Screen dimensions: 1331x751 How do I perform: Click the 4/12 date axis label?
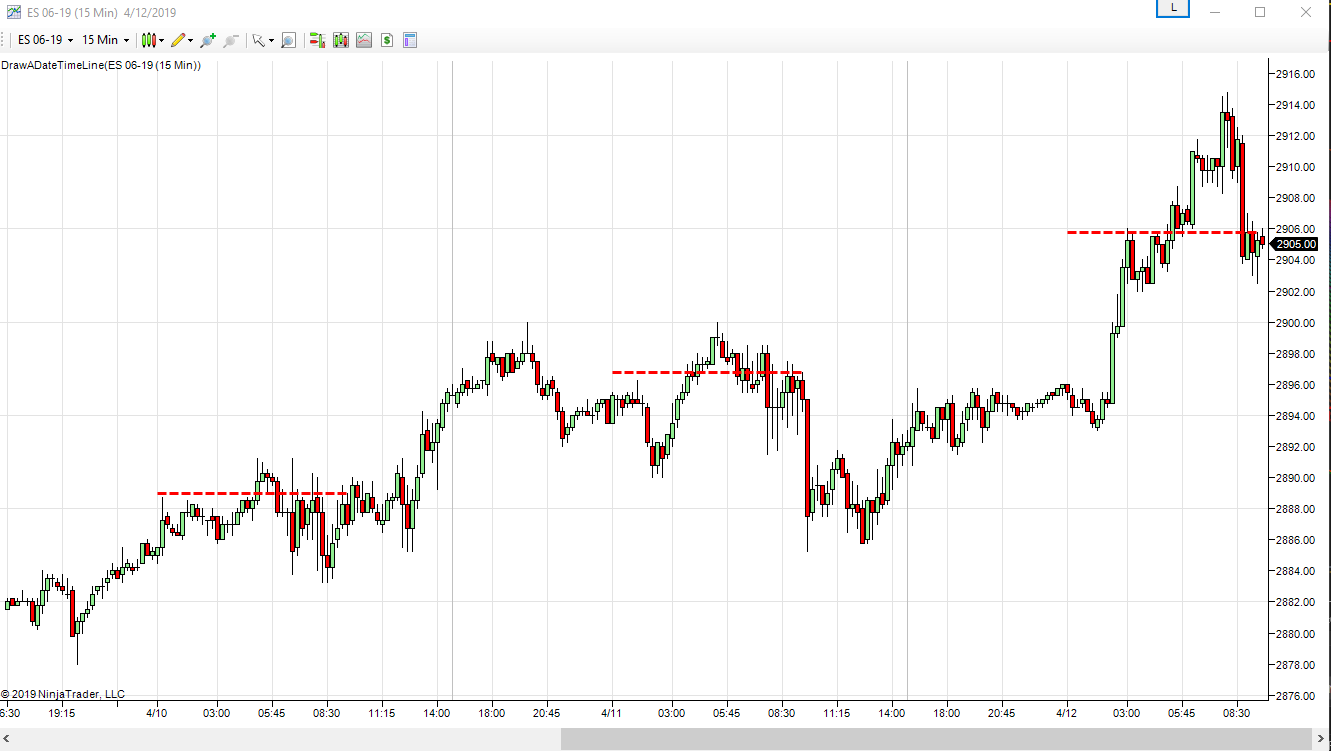(1067, 714)
